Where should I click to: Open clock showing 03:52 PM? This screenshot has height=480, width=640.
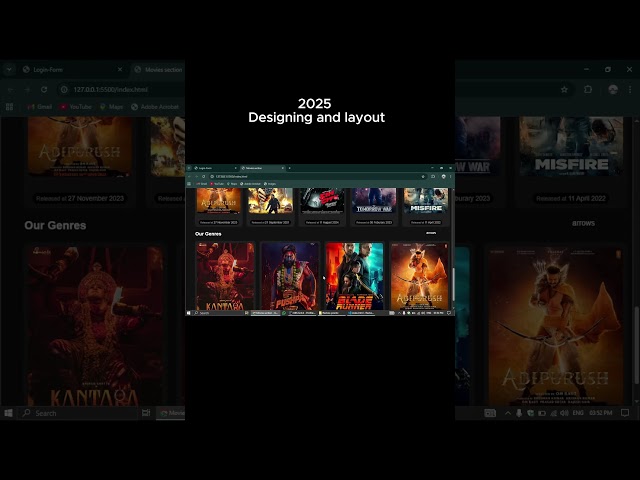coord(601,413)
